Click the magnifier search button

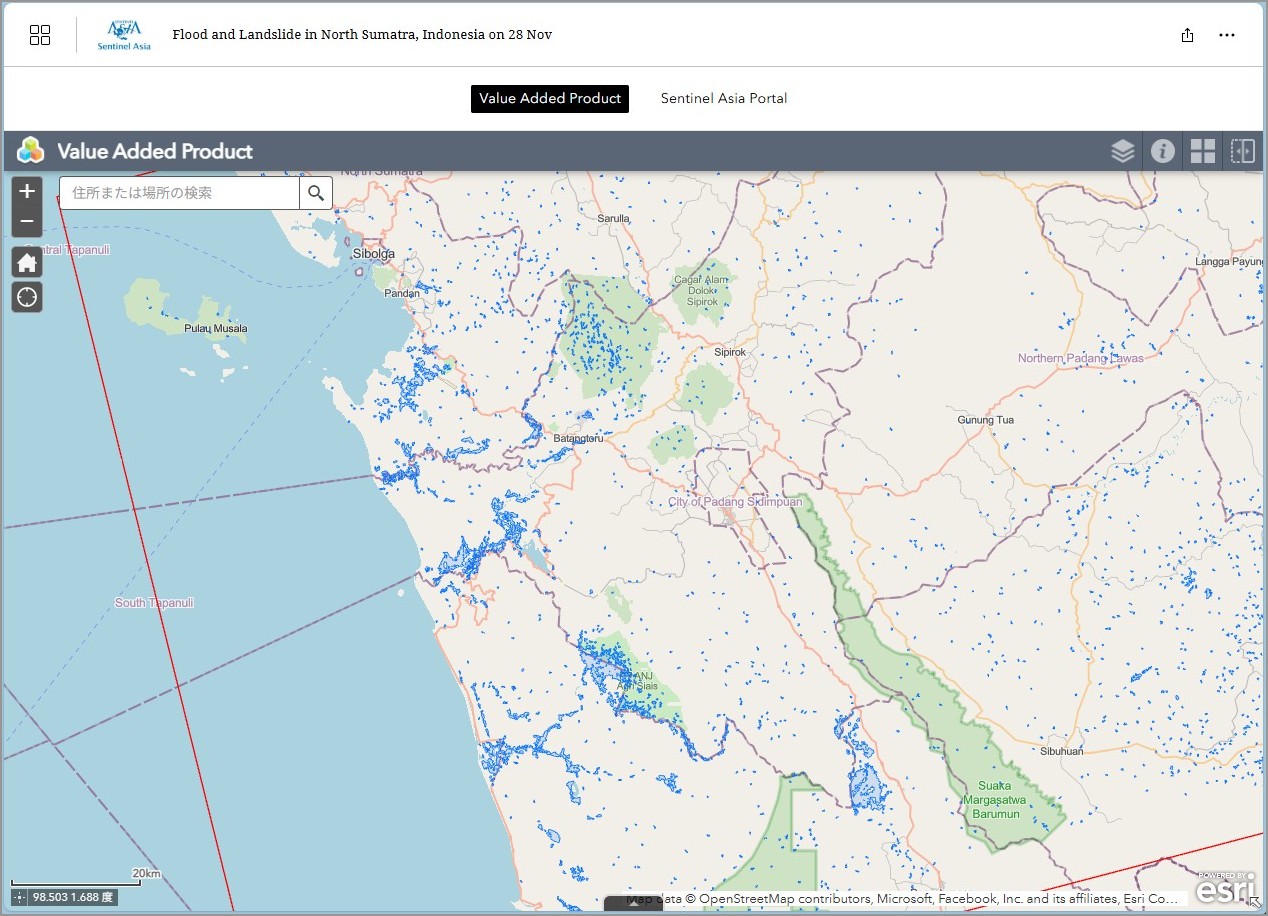(316, 193)
